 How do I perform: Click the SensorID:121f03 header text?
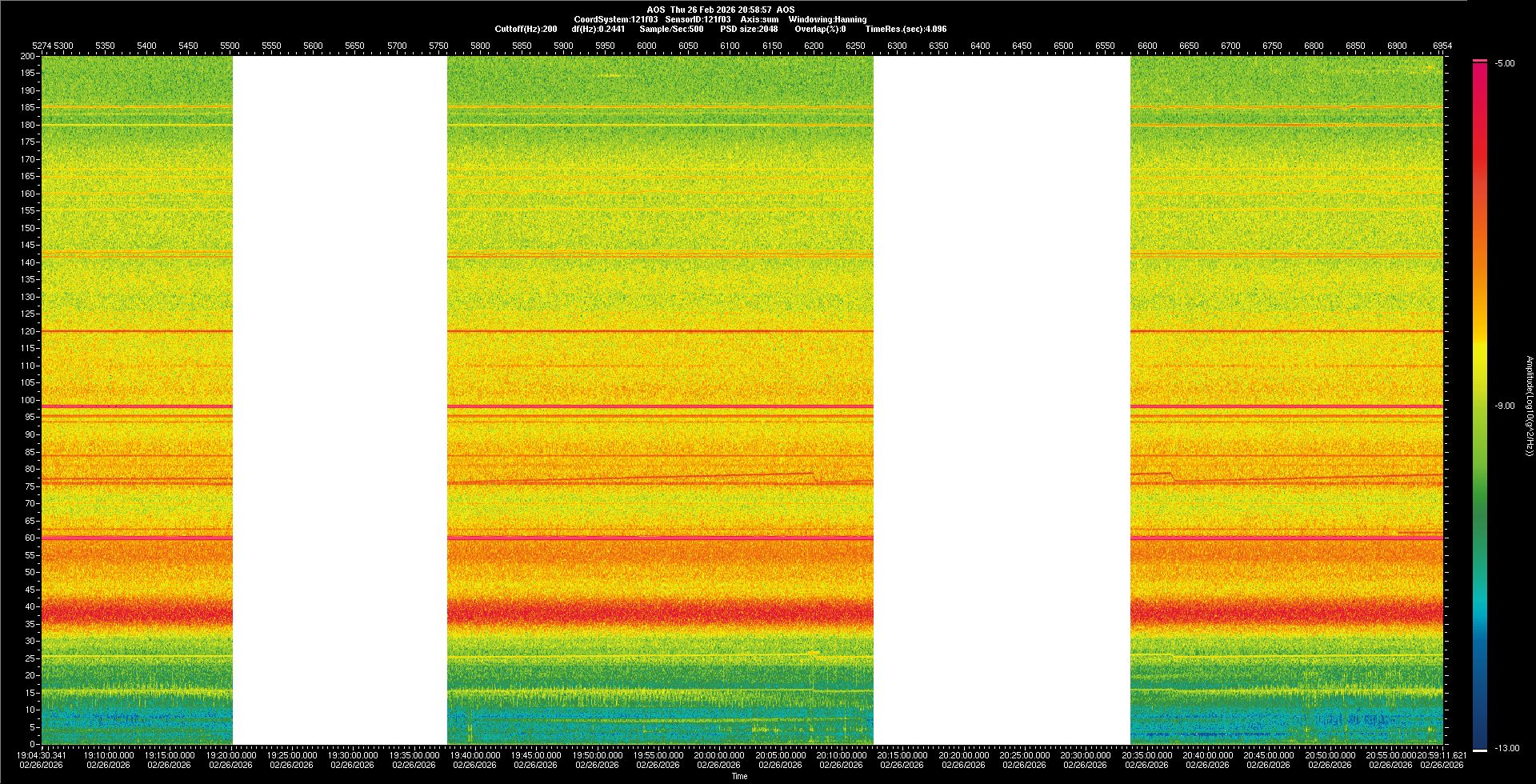(x=698, y=19)
